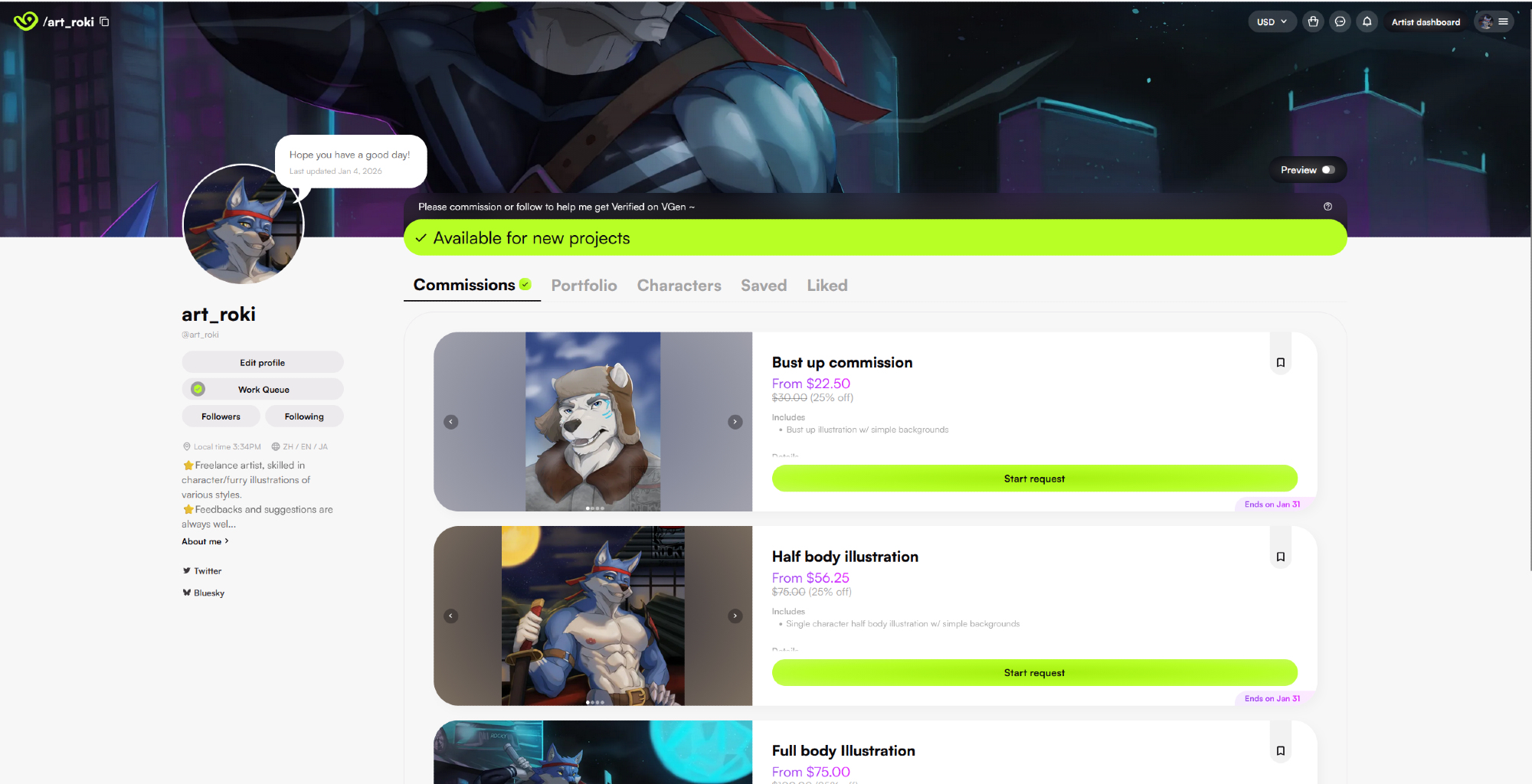Screen dimensions: 1532x784
Task: Toggle the Work Queue status indicator
Action: pos(198,389)
